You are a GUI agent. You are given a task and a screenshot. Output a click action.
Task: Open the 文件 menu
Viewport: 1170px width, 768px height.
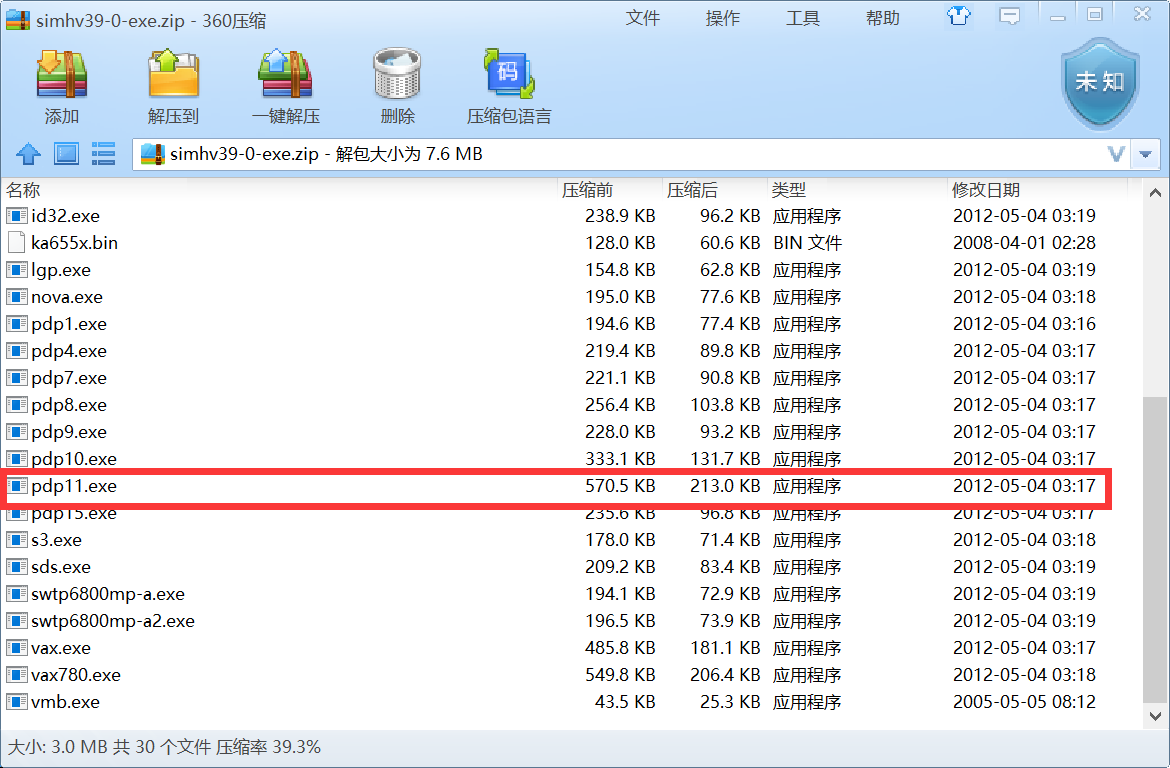pos(643,18)
